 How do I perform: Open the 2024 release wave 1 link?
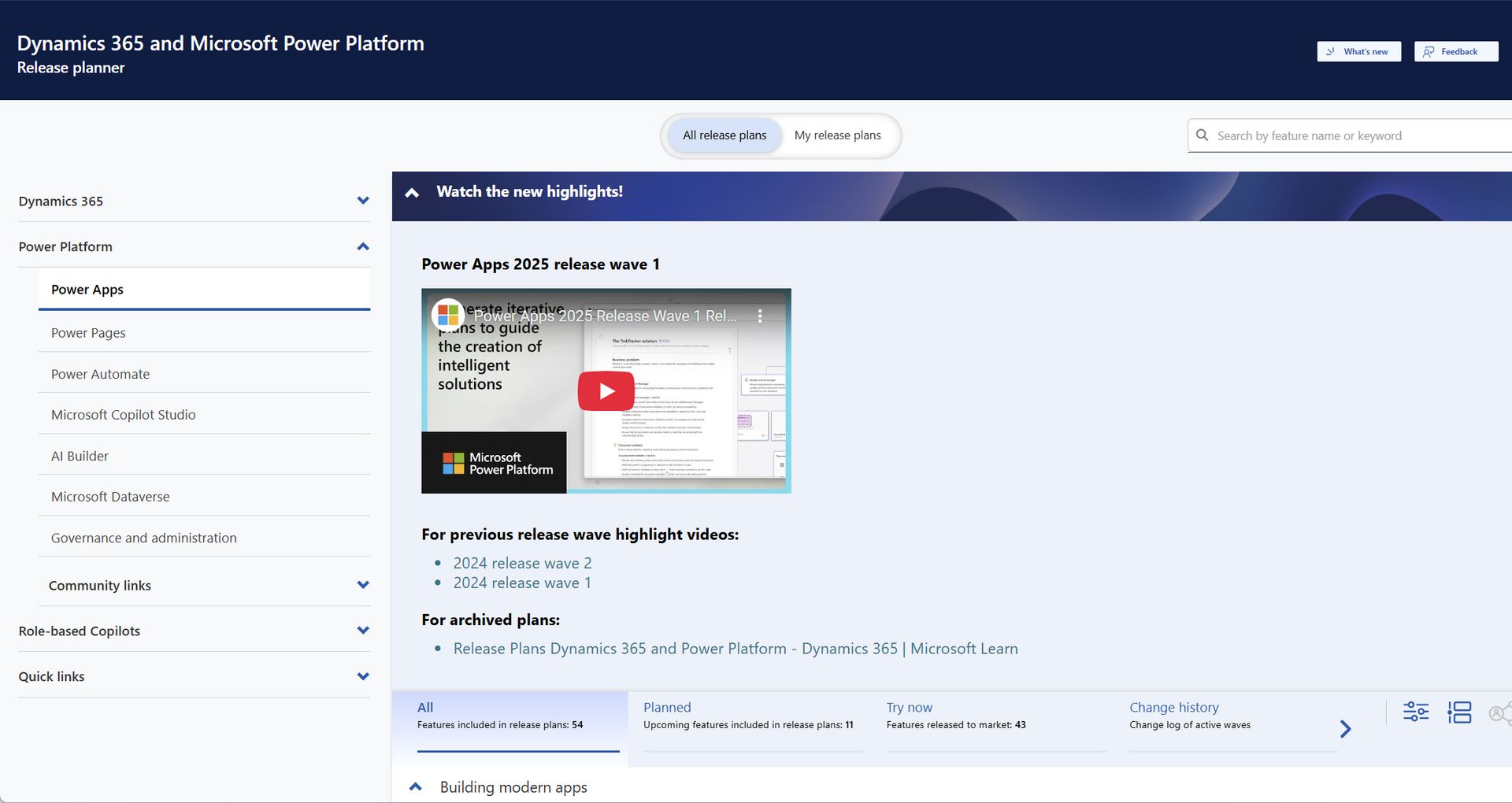click(522, 583)
